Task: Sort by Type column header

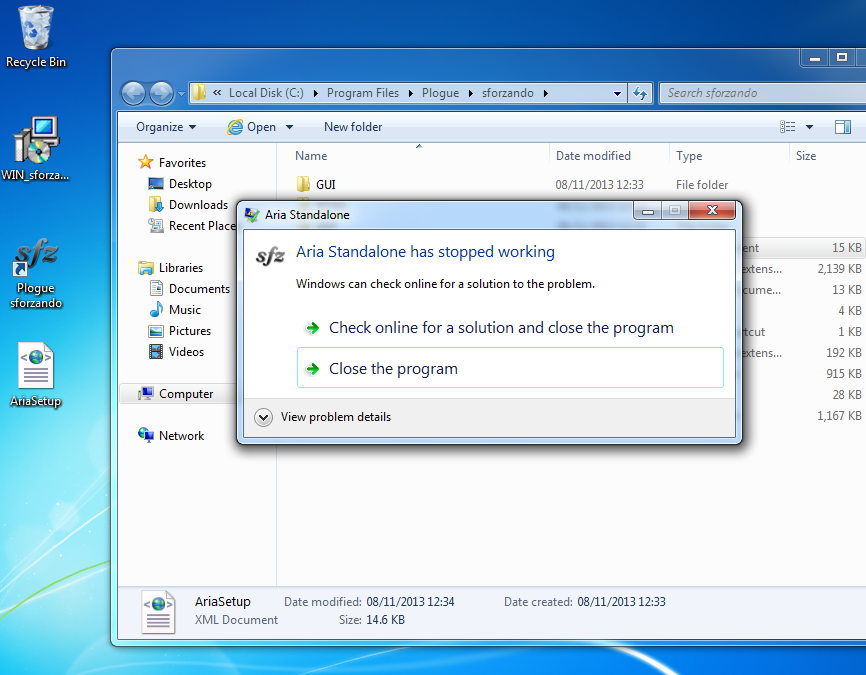Action: [x=729, y=156]
